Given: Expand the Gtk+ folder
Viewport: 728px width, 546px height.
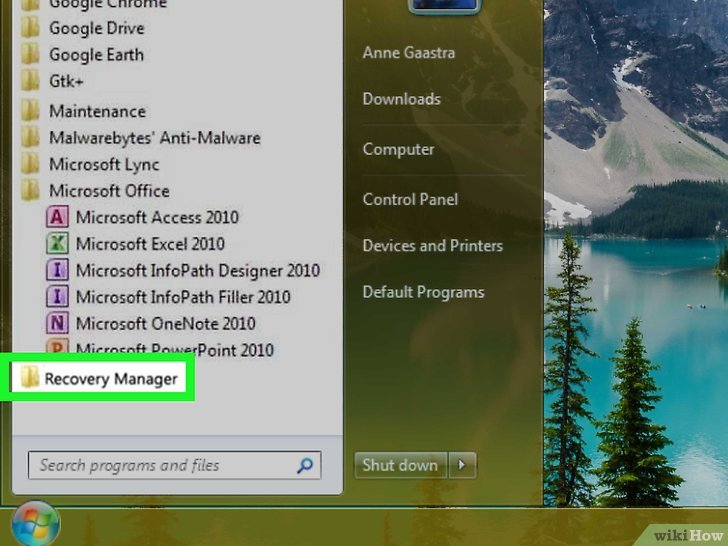Looking at the screenshot, I should coord(52,81).
